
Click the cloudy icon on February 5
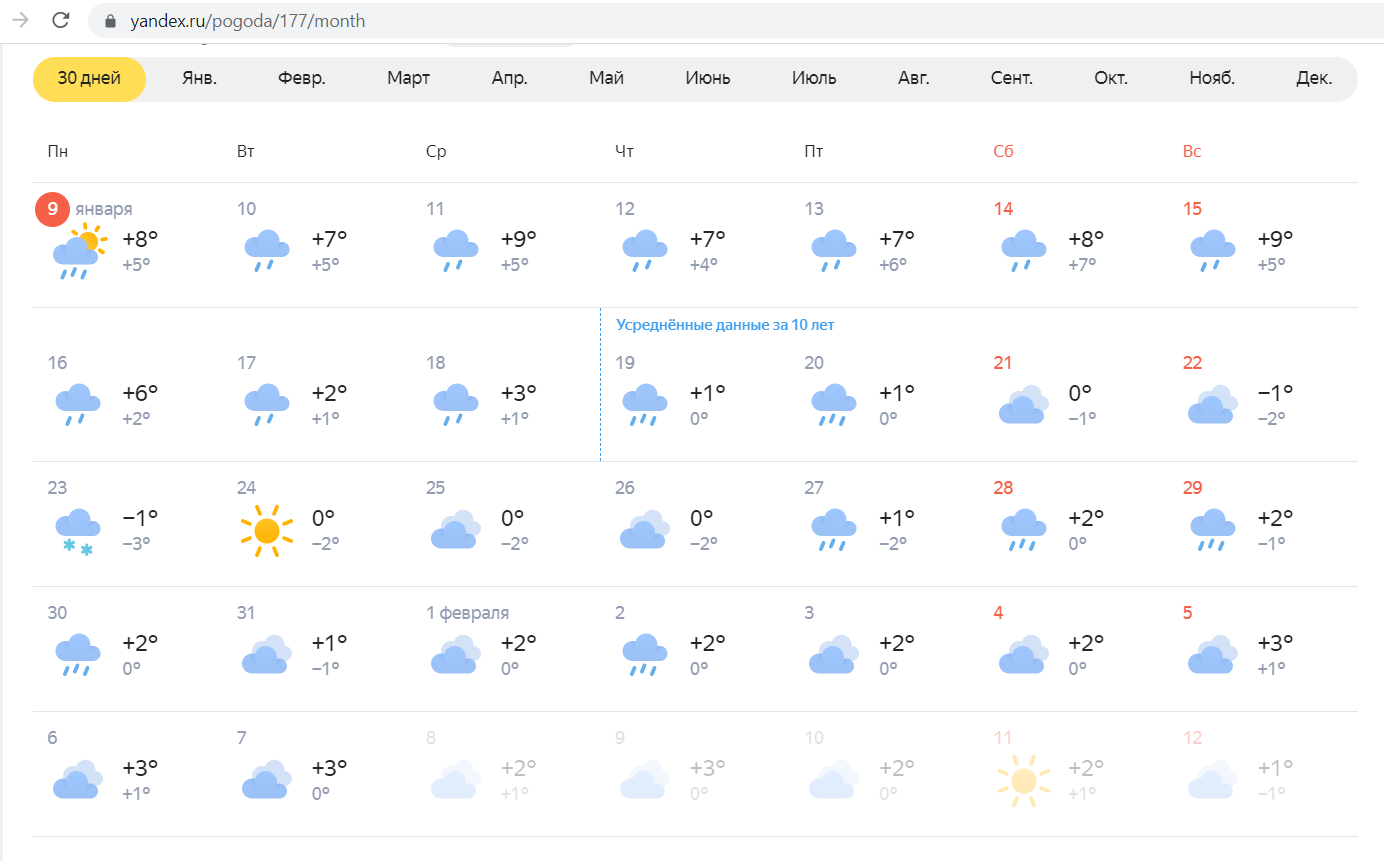point(1213,654)
